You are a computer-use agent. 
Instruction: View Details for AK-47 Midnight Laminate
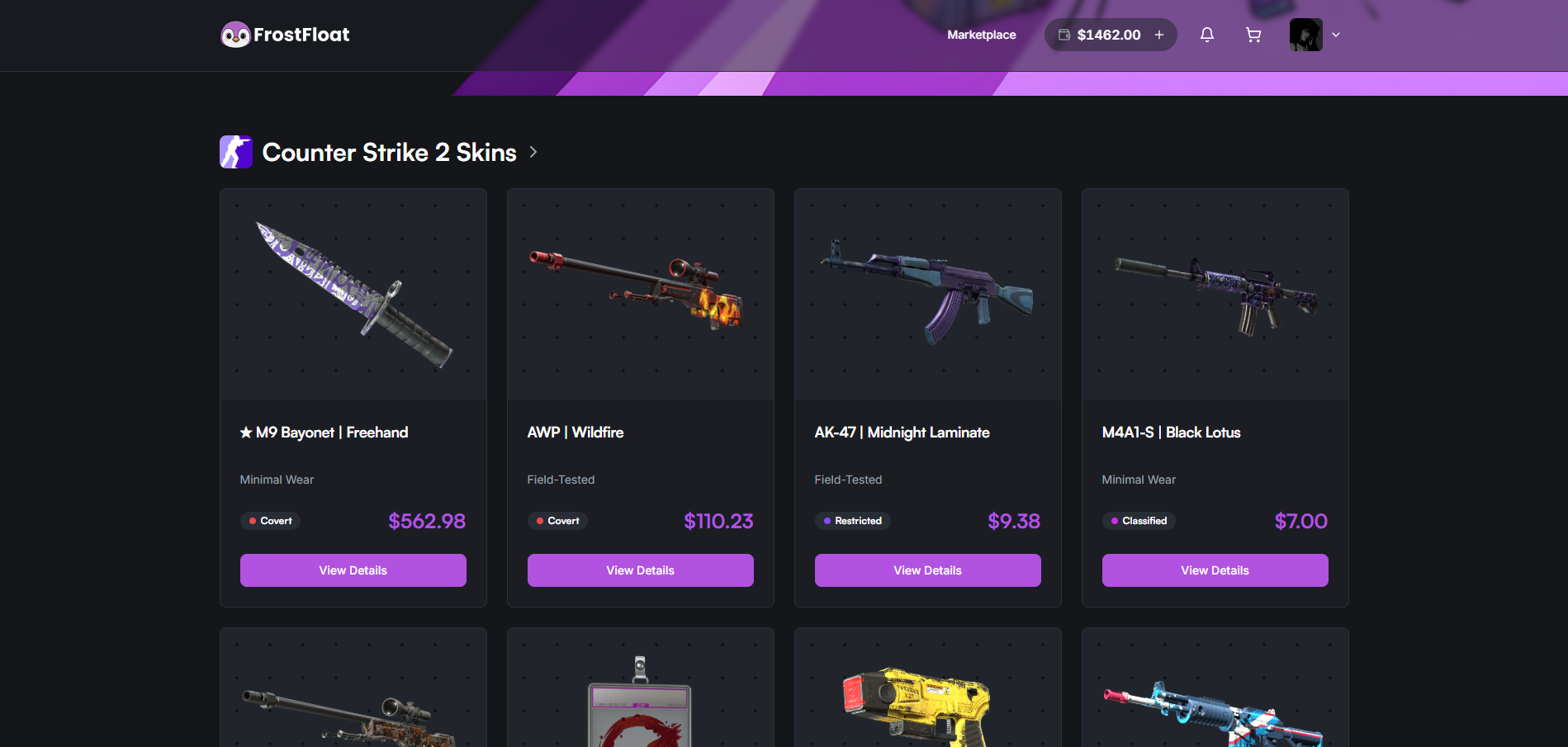pos(928,570)
